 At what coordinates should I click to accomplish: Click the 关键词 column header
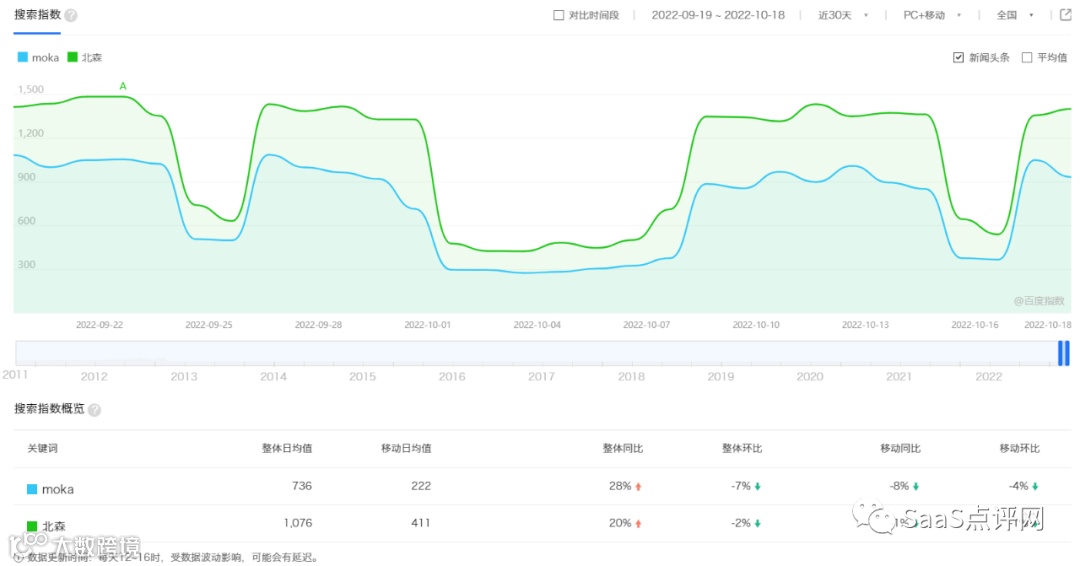43,448
